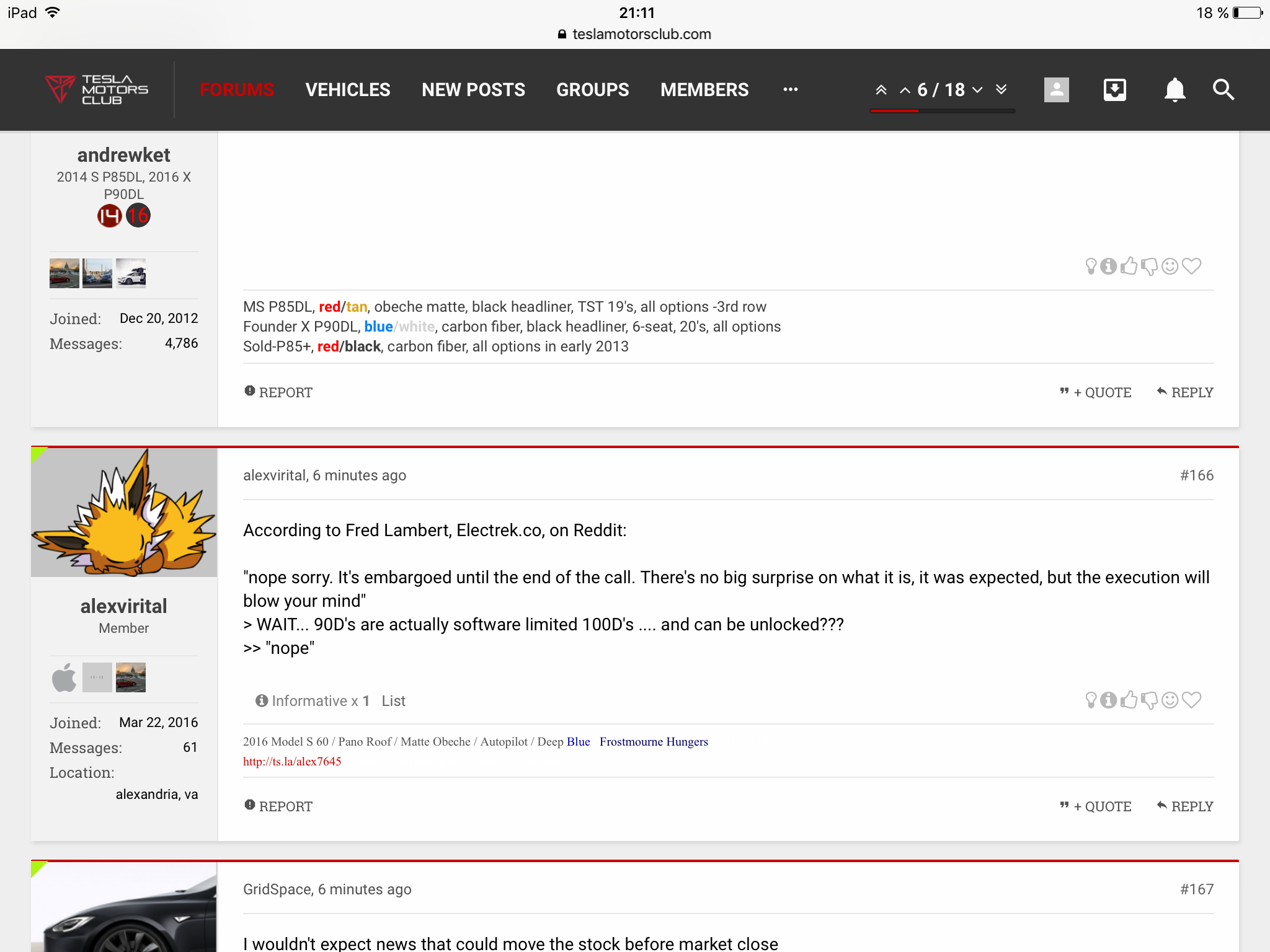Toggle the smiley rating on alexvirital's post
This screenshot has width=1270, height=952.
click(1170, 700)
